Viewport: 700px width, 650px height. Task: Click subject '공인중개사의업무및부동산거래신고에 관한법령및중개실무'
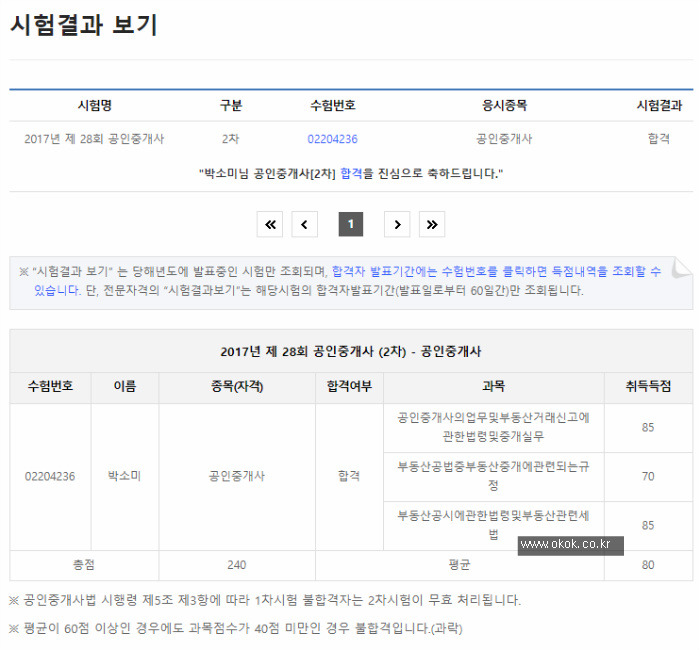pyautogui.click(x=493, y=427)
